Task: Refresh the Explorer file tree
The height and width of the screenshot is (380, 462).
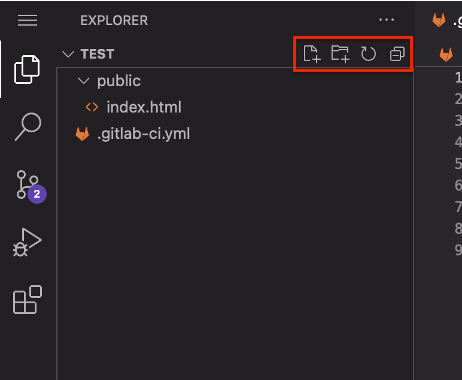Action: click(368, 54)
